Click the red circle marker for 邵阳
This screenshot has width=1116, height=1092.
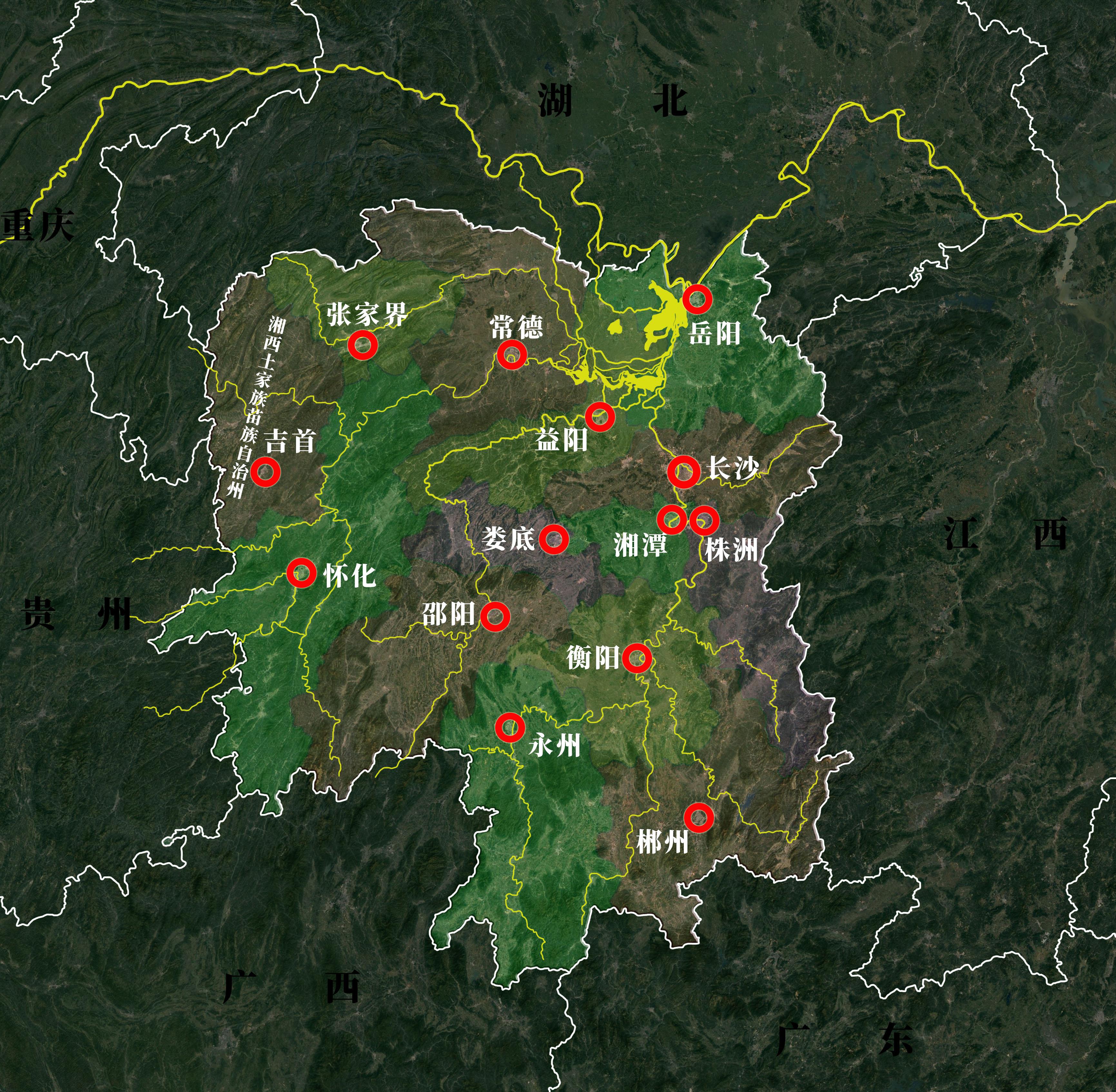coord(495,617)
